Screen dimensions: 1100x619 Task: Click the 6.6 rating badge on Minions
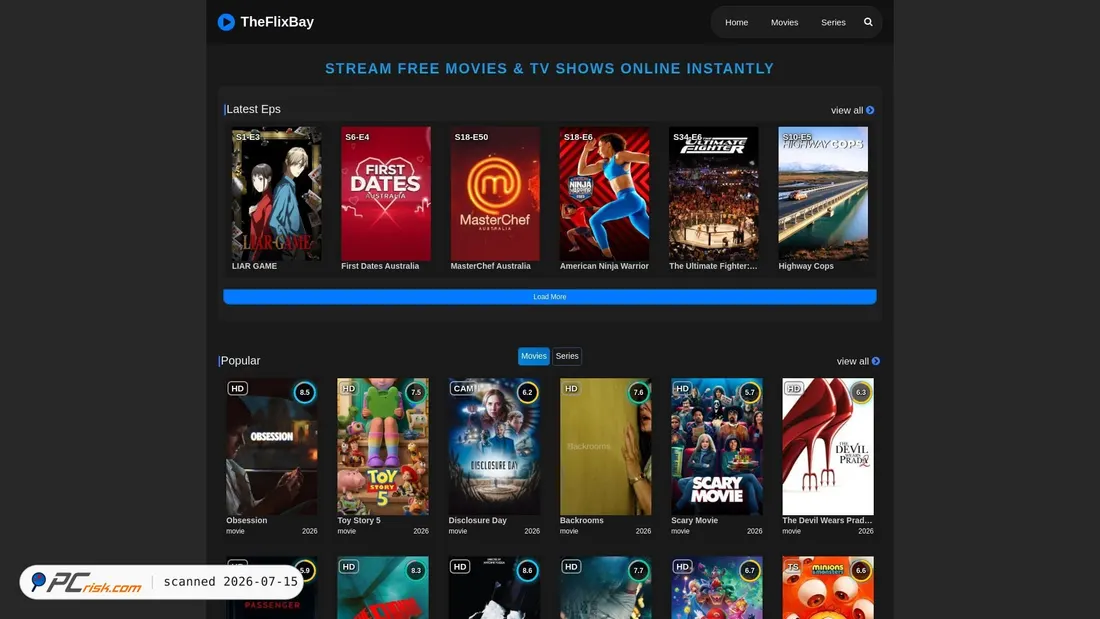[x=861, y=571]
